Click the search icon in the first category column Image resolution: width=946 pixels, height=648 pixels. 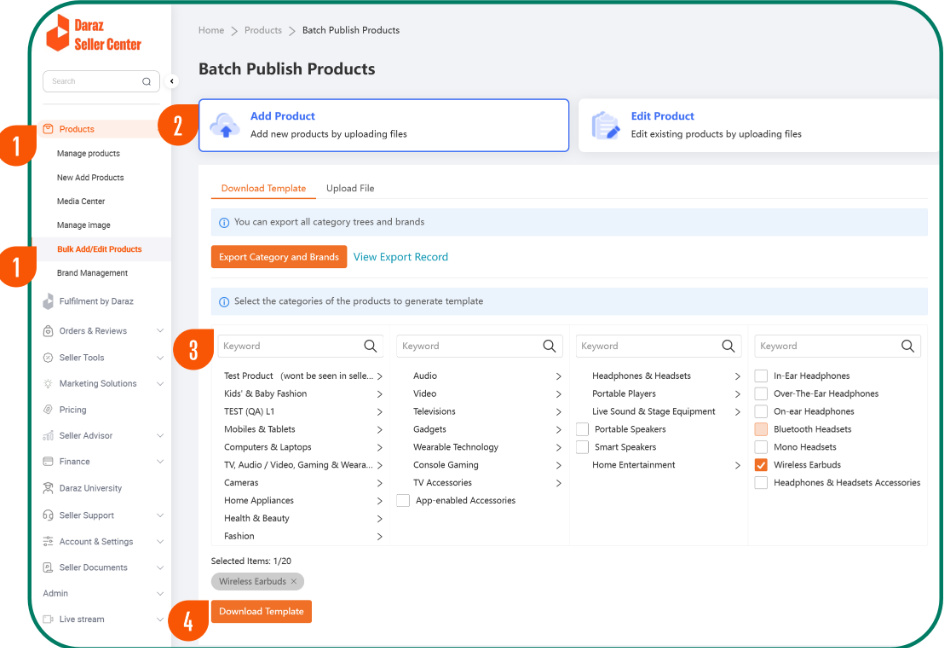[370, 346]
